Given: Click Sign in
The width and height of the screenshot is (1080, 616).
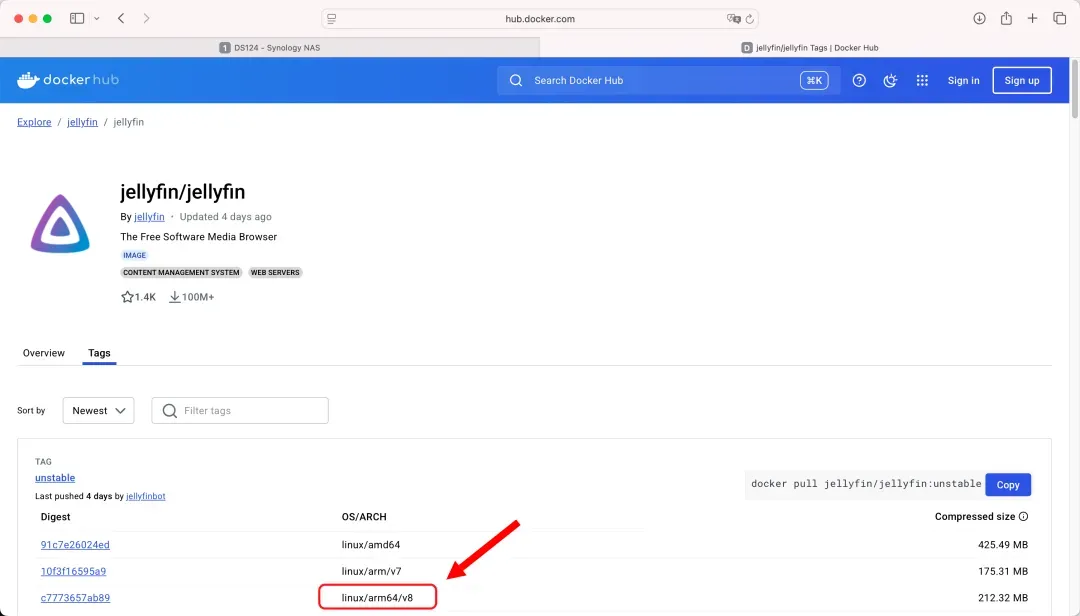Looking at the screenshot, I should coord(963,81).
